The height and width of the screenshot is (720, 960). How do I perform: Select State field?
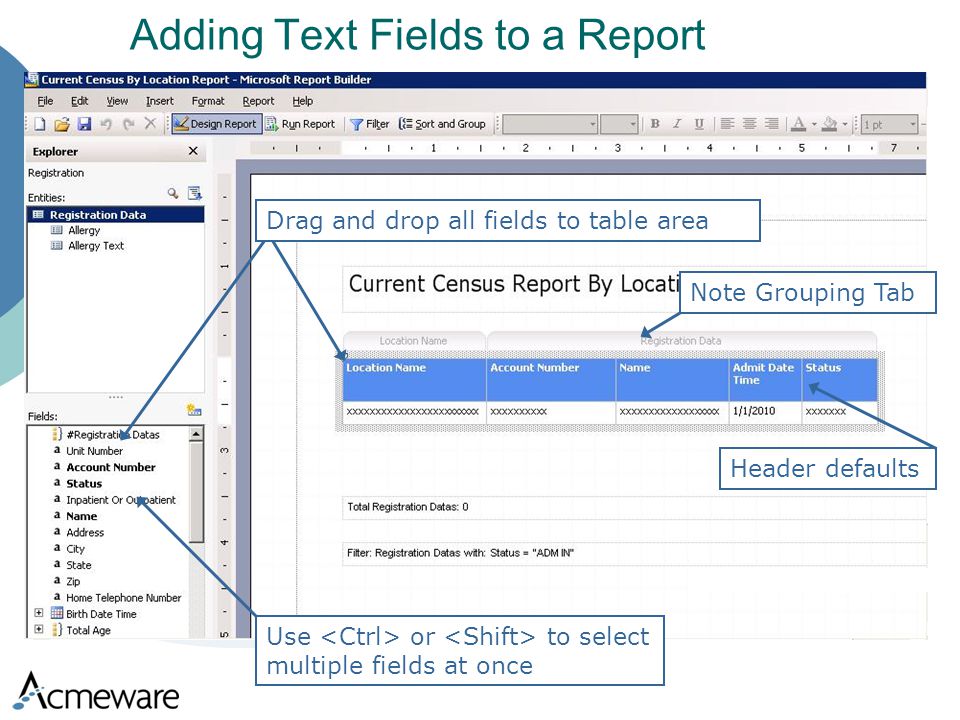[78, 565]
